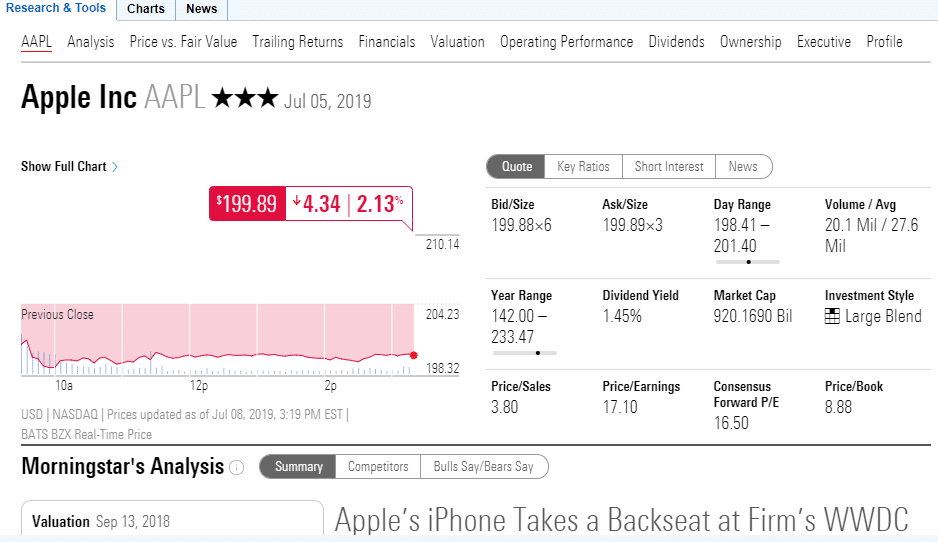Click the Bid/Size value 199.88×6
The image size is (938, 542).
coord(521,226)
